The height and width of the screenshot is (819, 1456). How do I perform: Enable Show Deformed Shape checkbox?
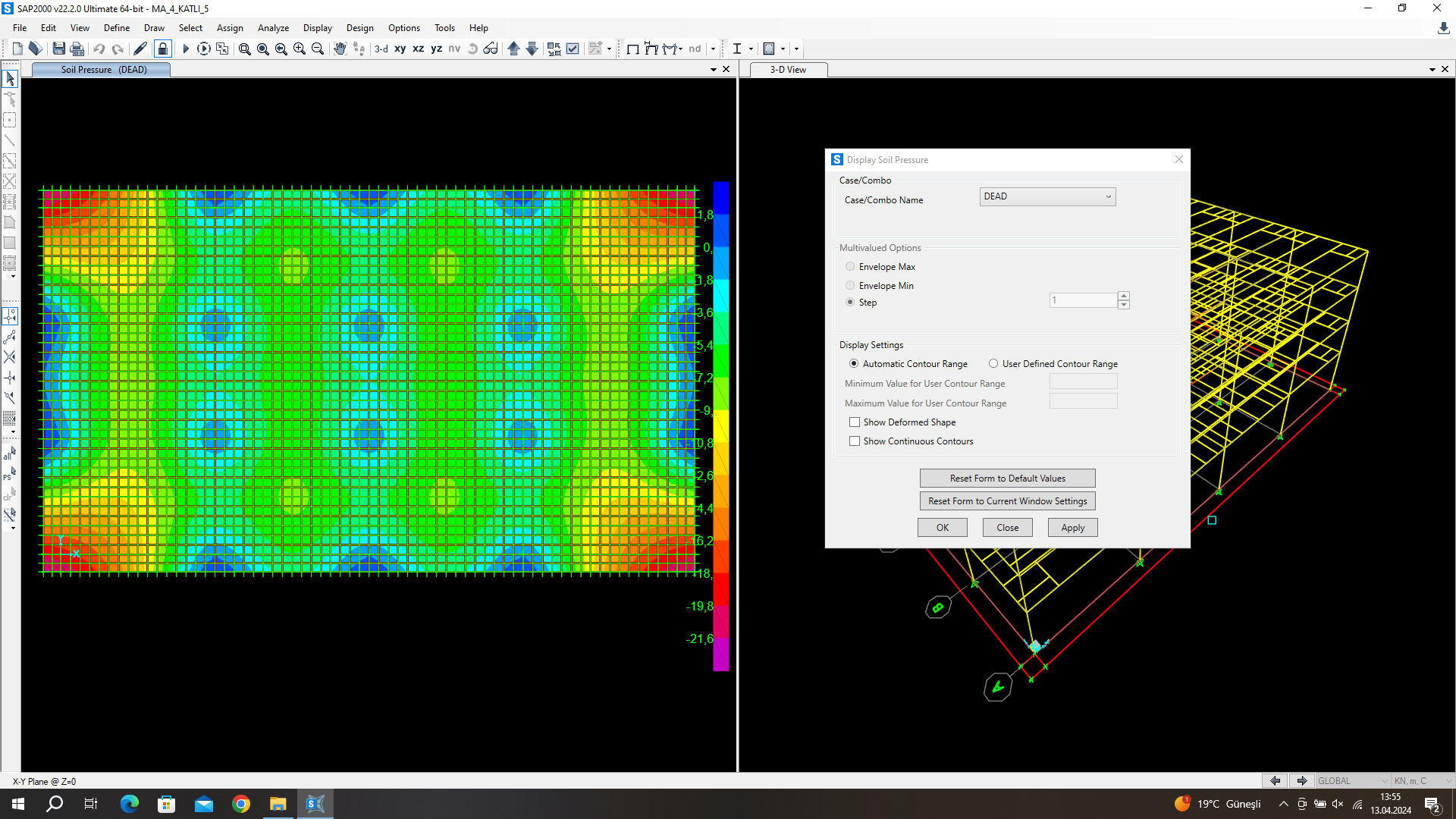pos(855,422)
